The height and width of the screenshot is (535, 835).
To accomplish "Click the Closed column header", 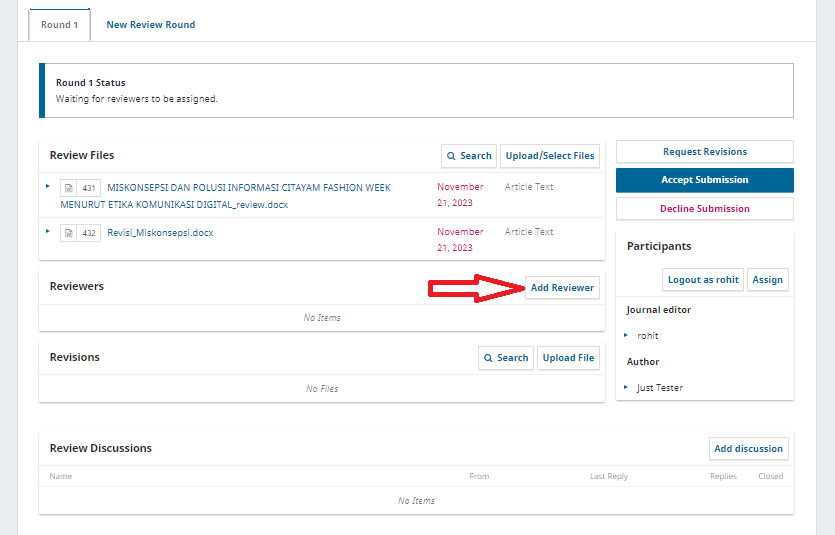I will coord(771,476).
